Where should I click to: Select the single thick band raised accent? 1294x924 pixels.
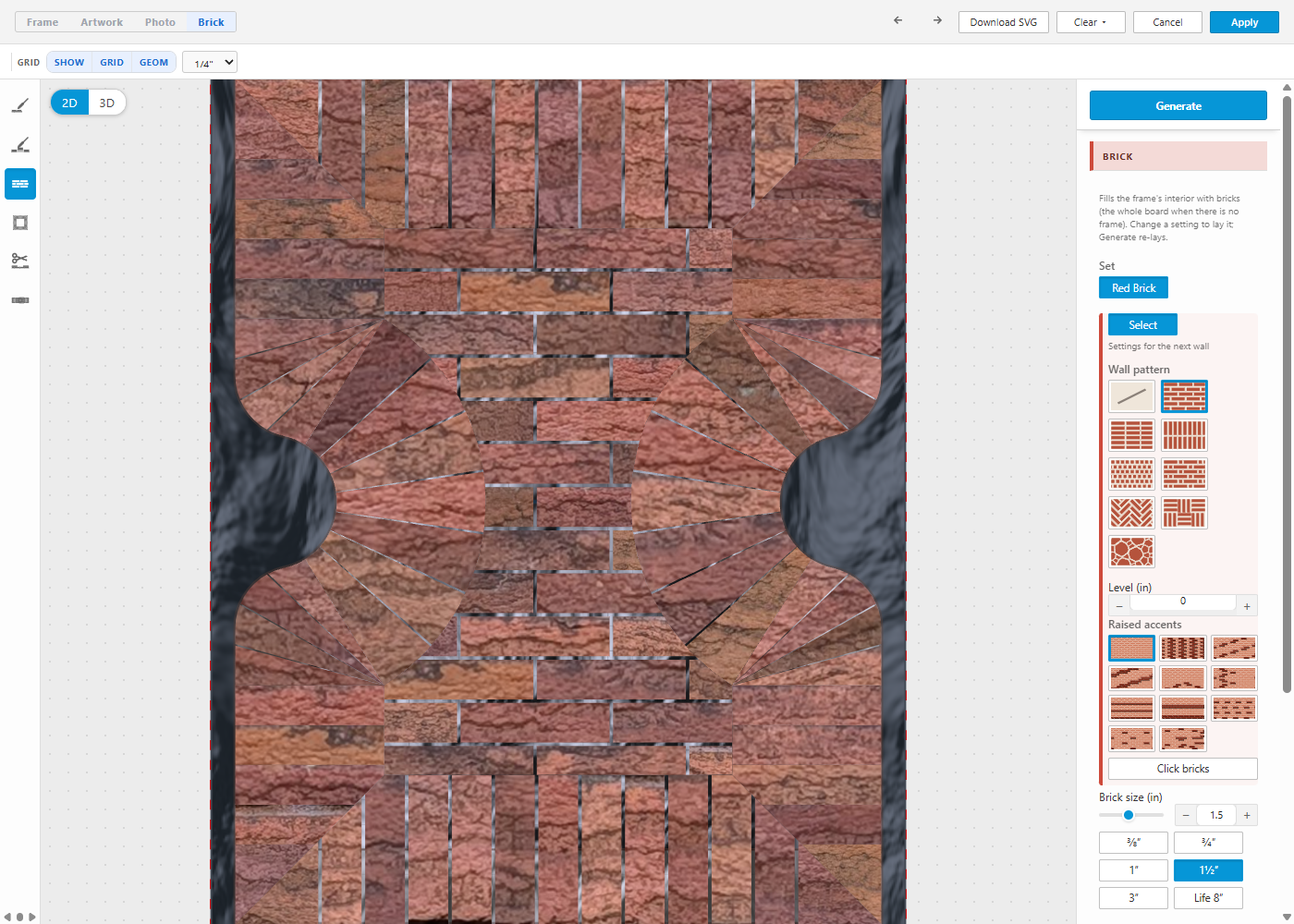[1183, 709]
